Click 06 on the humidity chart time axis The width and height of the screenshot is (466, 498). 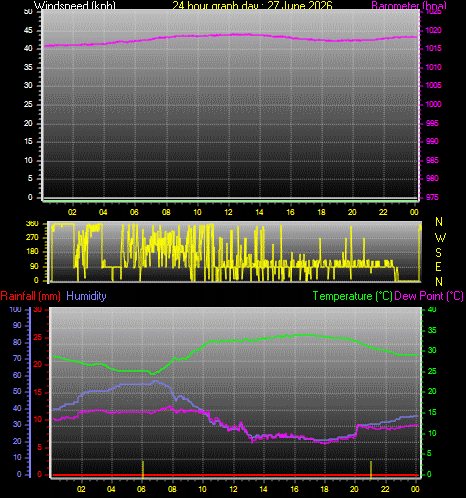pos(141,489)
